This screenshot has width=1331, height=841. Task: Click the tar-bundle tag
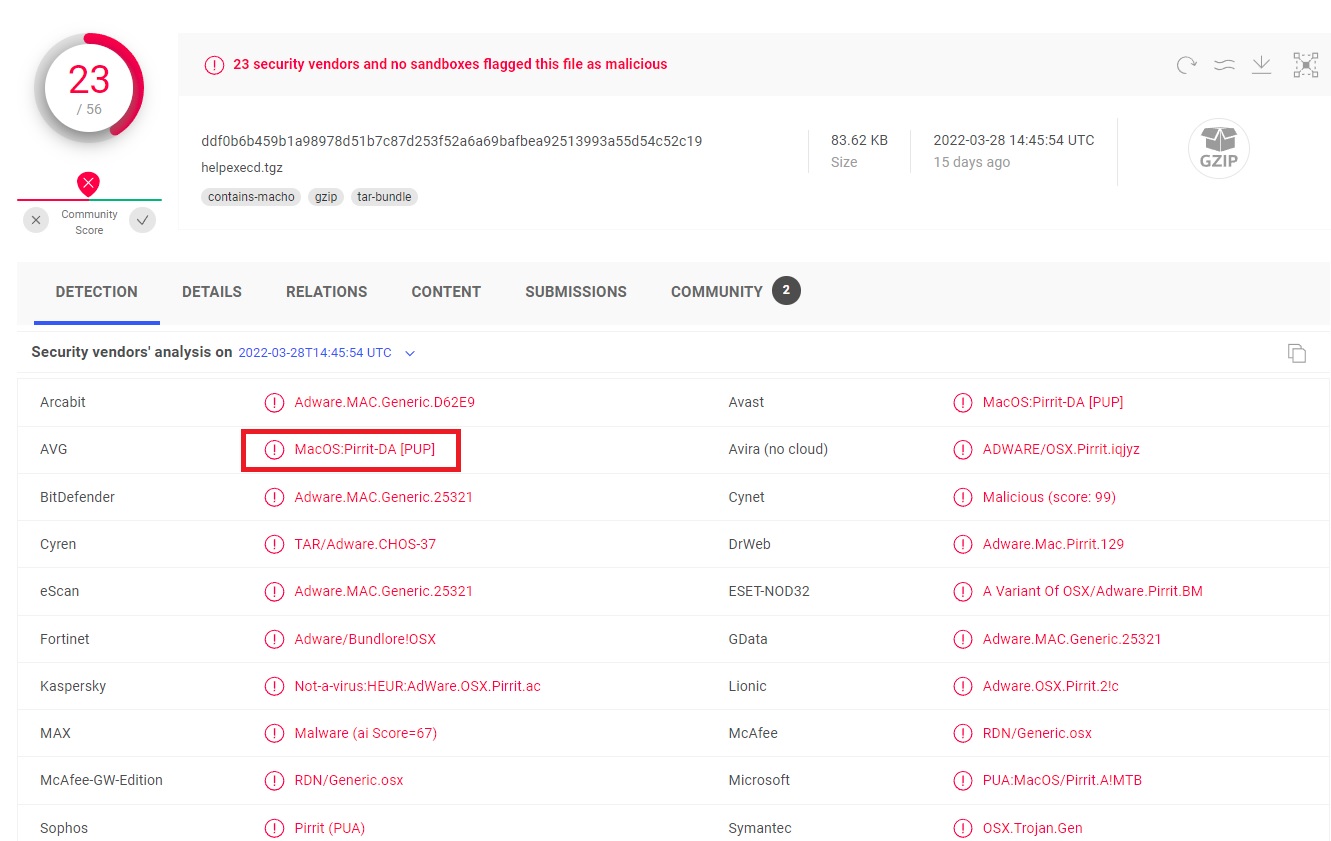pos(385,197)
